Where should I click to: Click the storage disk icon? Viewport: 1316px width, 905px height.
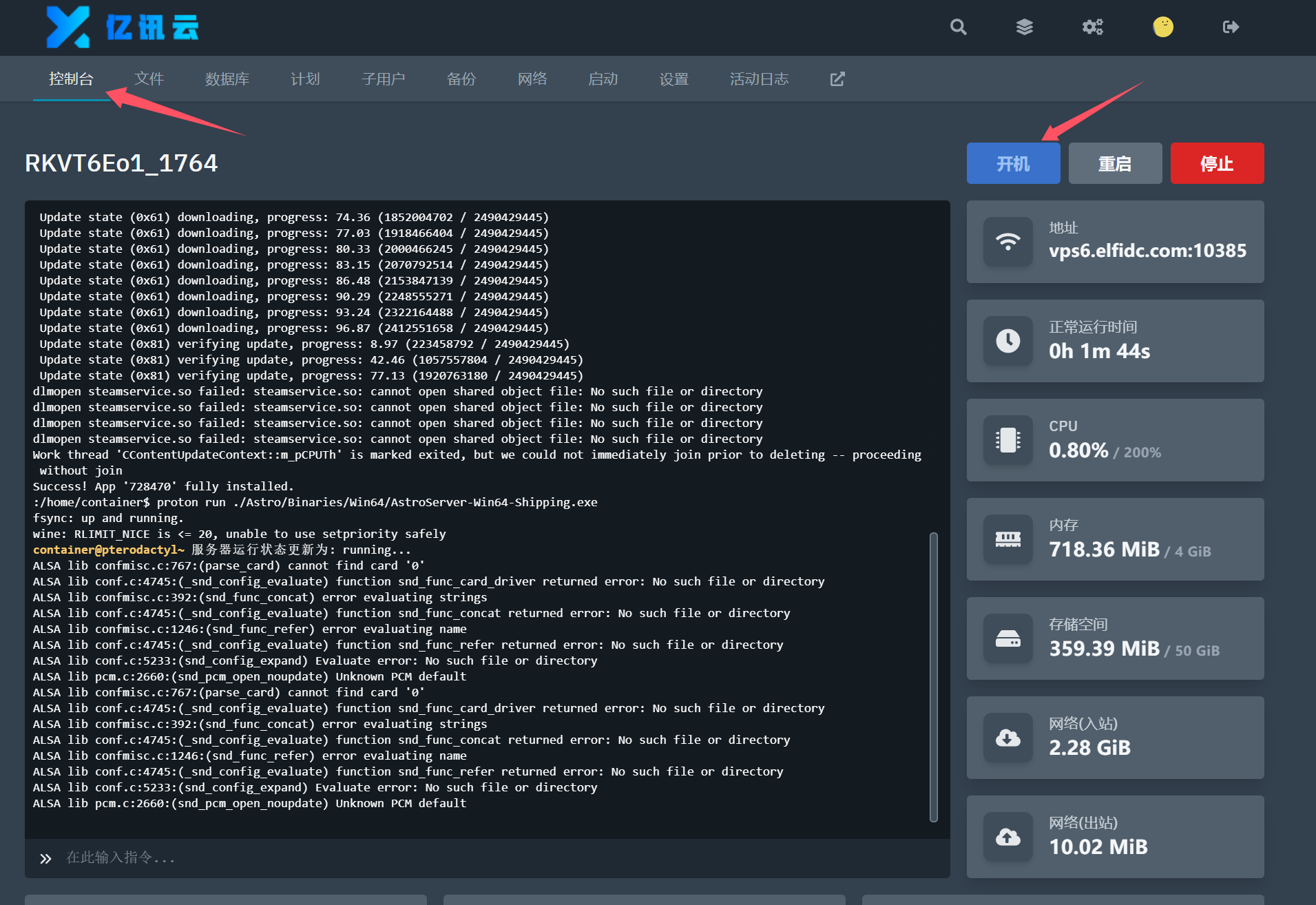[x=1007, y=638]
